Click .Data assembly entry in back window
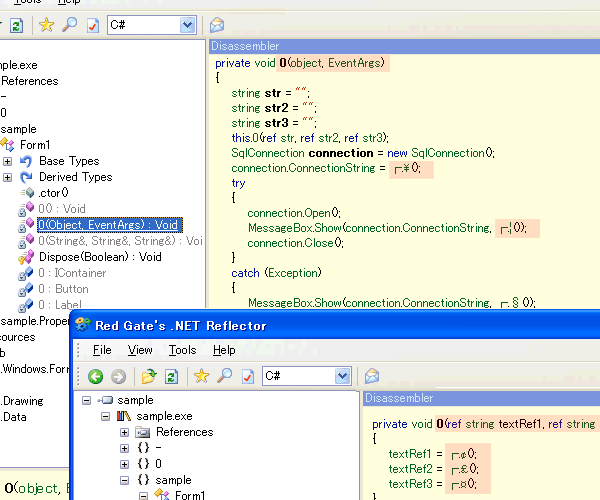The height and width of the screenshot is (500, 600). [x=13, y=417]
